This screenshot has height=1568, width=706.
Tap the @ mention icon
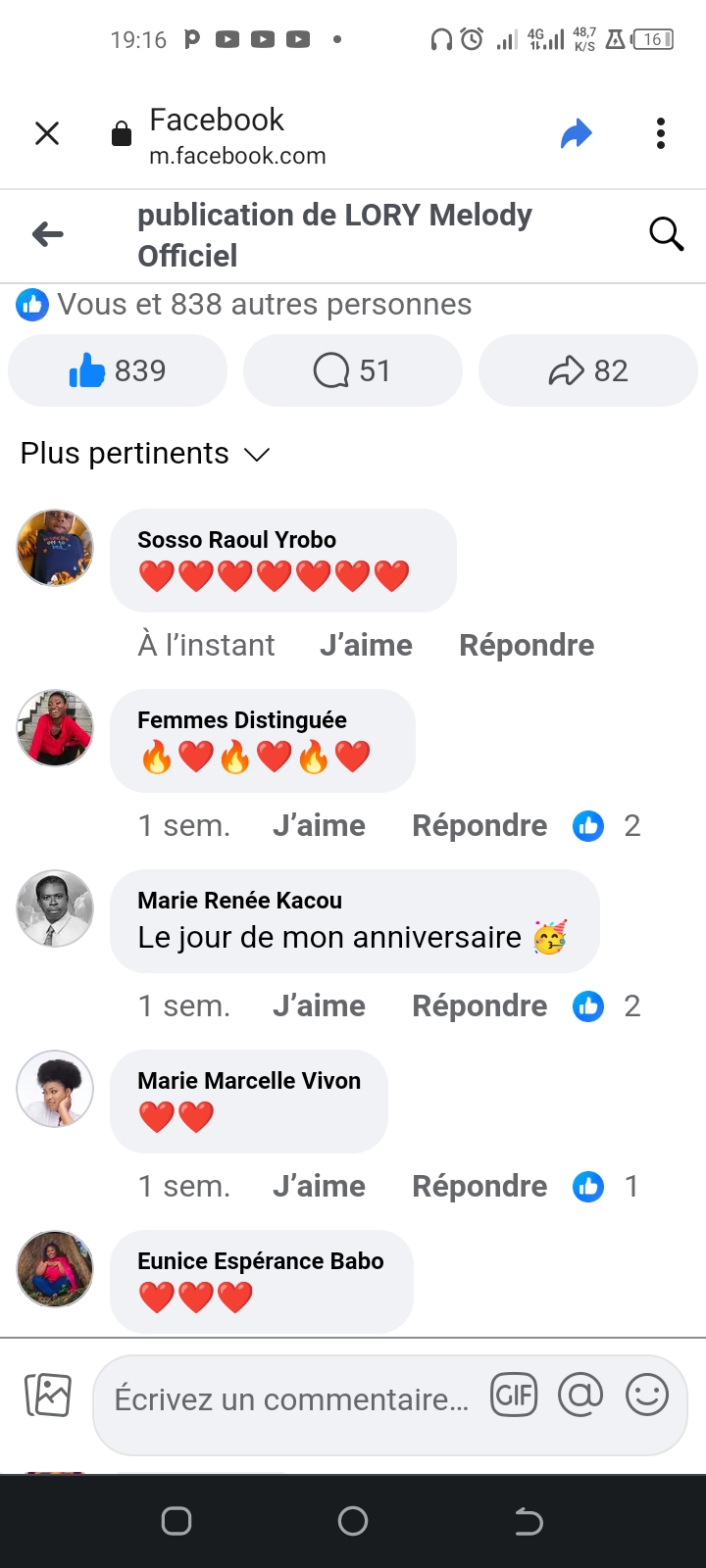[580, 1395]
